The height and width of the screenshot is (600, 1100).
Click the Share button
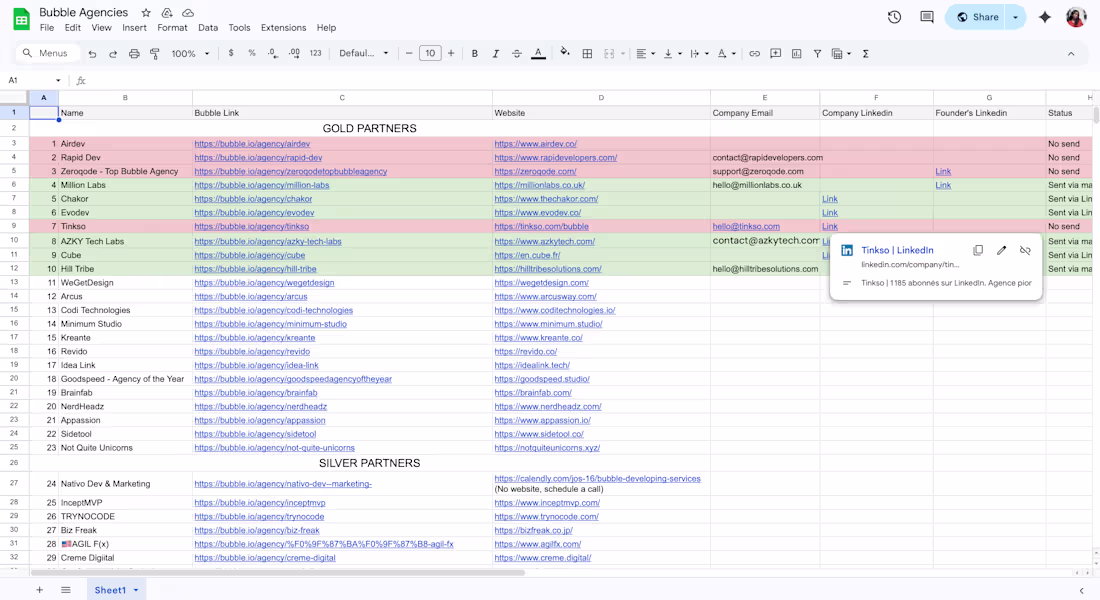tap(977, 17)
